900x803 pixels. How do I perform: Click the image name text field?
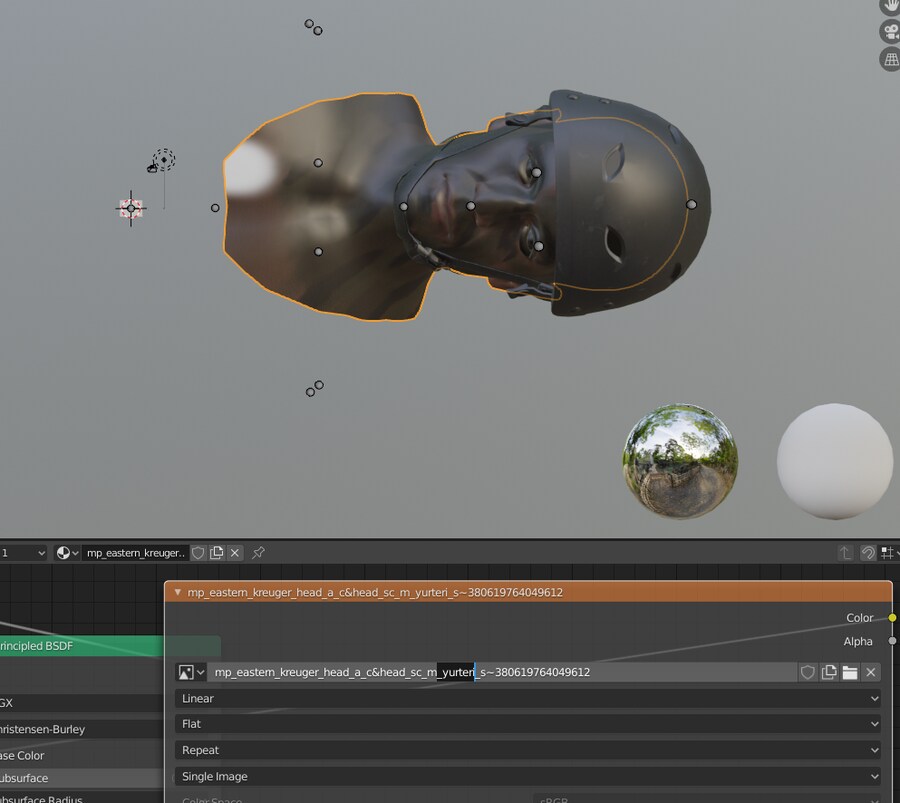(x=500, y=672)
